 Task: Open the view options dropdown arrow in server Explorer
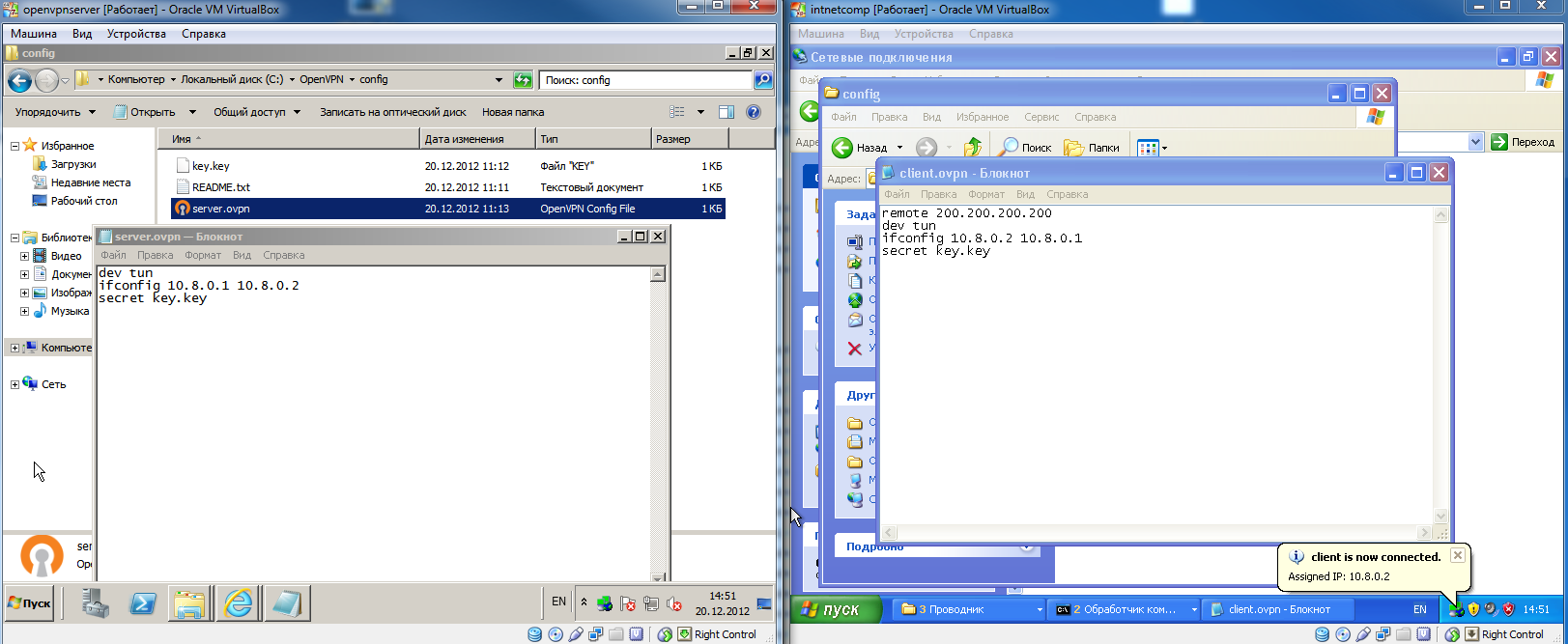[x=700, y=112]
